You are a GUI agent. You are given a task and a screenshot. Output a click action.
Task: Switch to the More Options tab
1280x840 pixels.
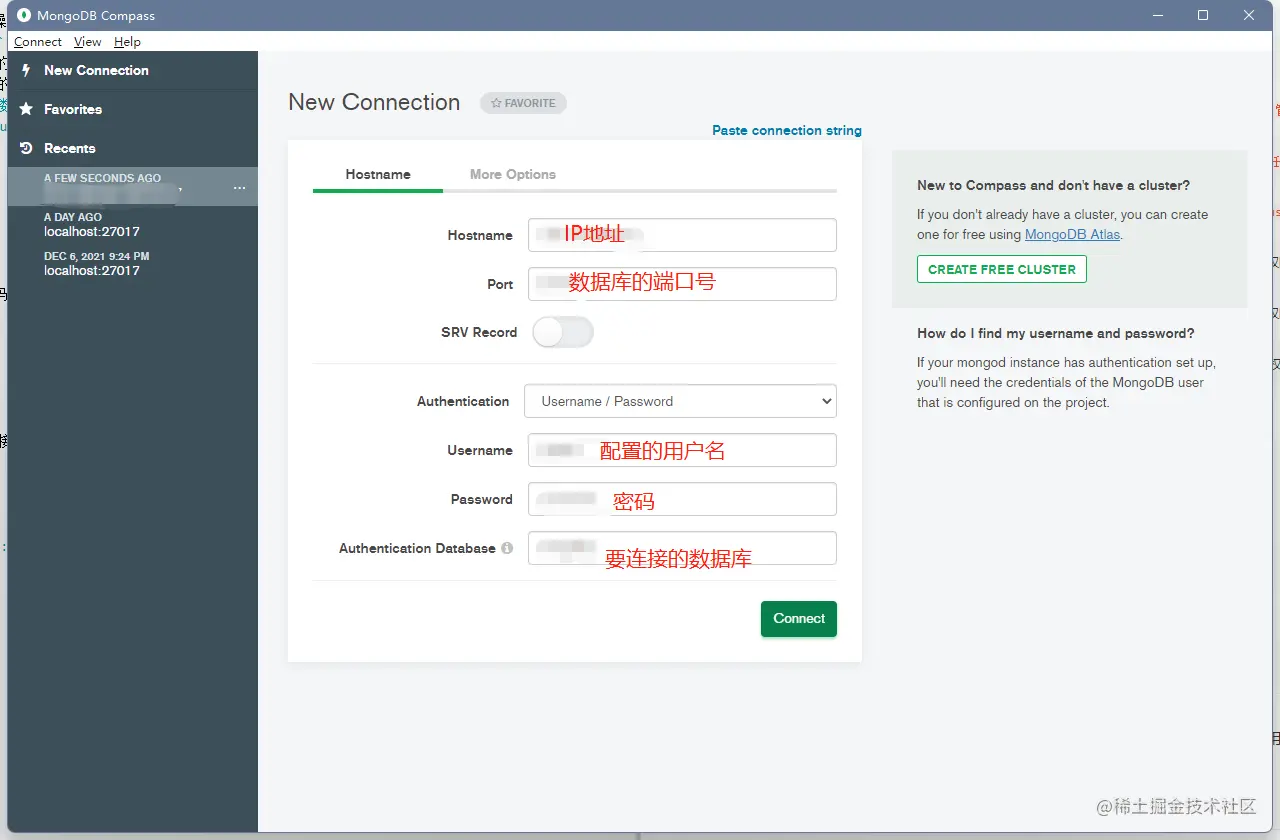pos(512,174)
